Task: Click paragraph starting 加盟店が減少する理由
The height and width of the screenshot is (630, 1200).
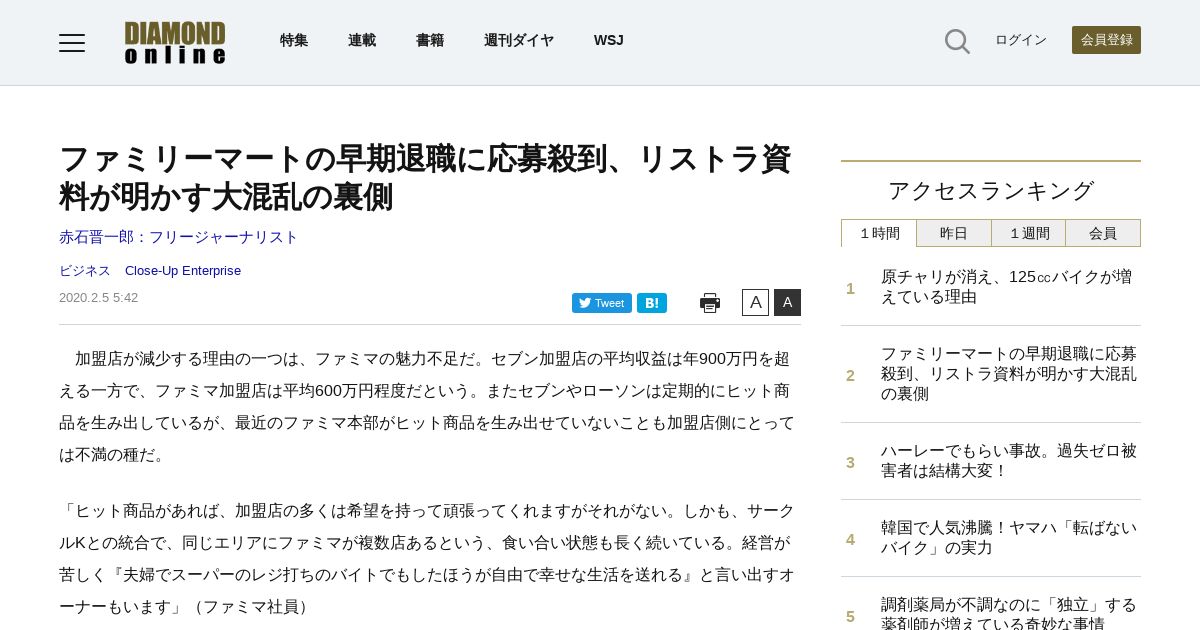Action: point(429,407)
